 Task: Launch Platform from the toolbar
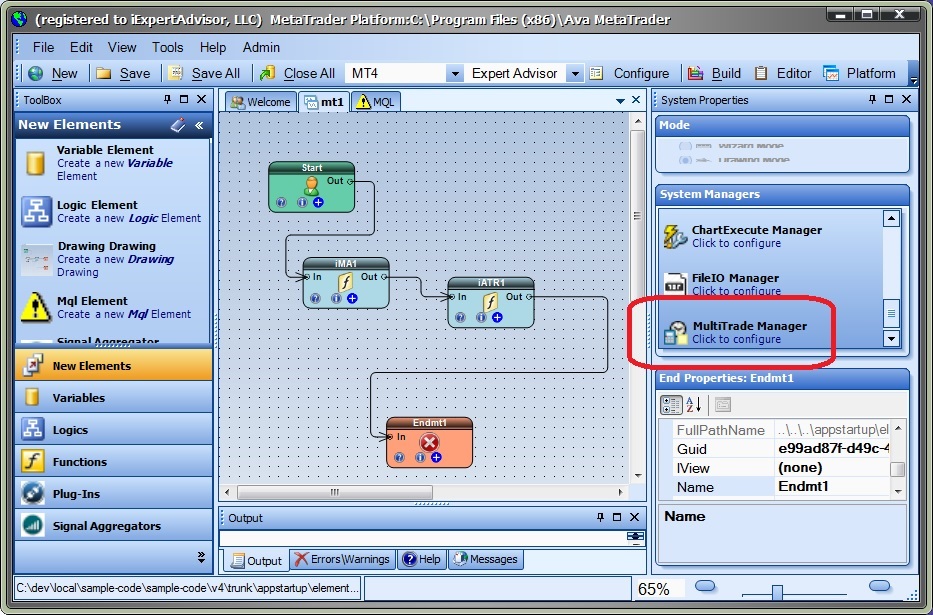click(x=859, y=73)
